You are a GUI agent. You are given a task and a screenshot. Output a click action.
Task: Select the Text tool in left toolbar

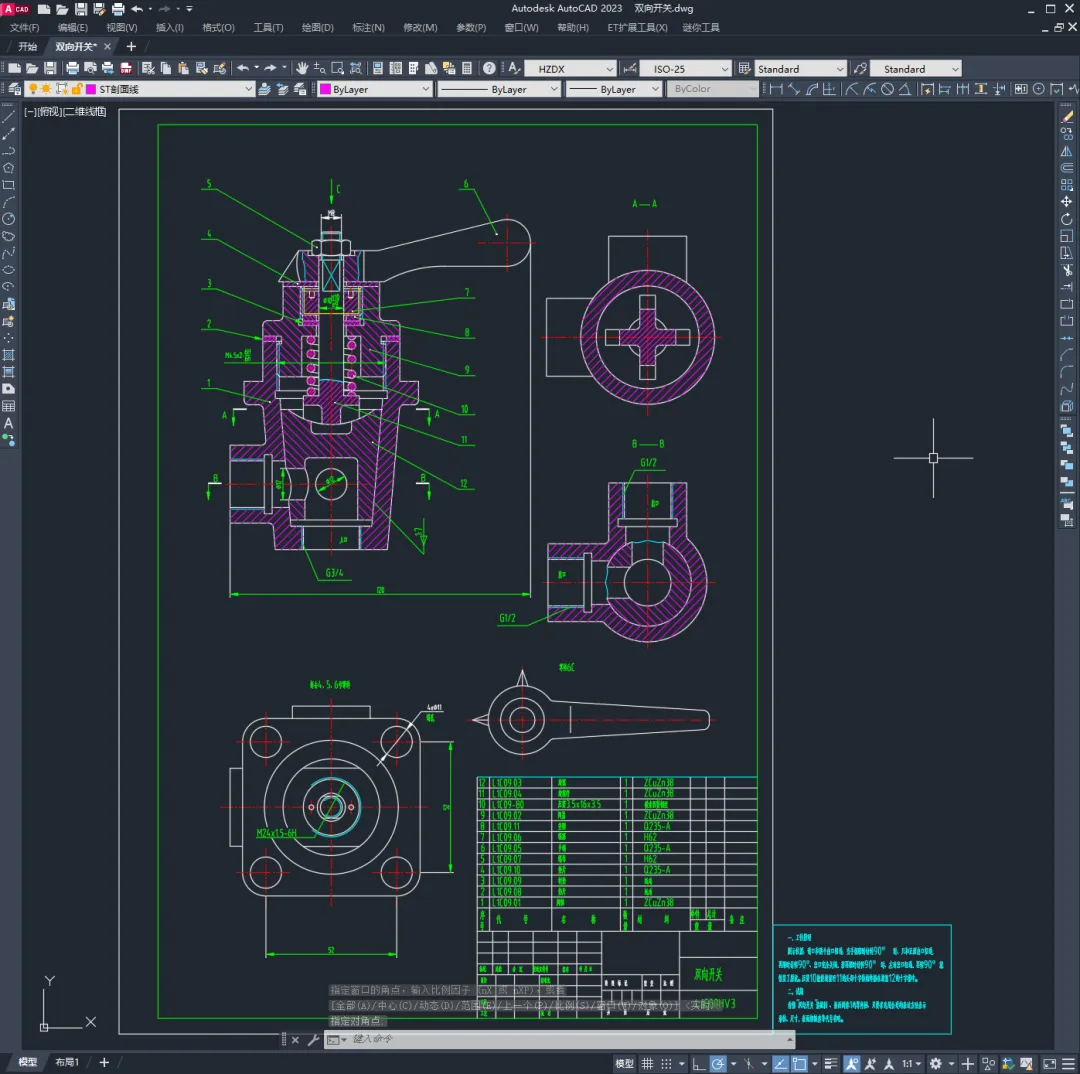tap(9, 423)
